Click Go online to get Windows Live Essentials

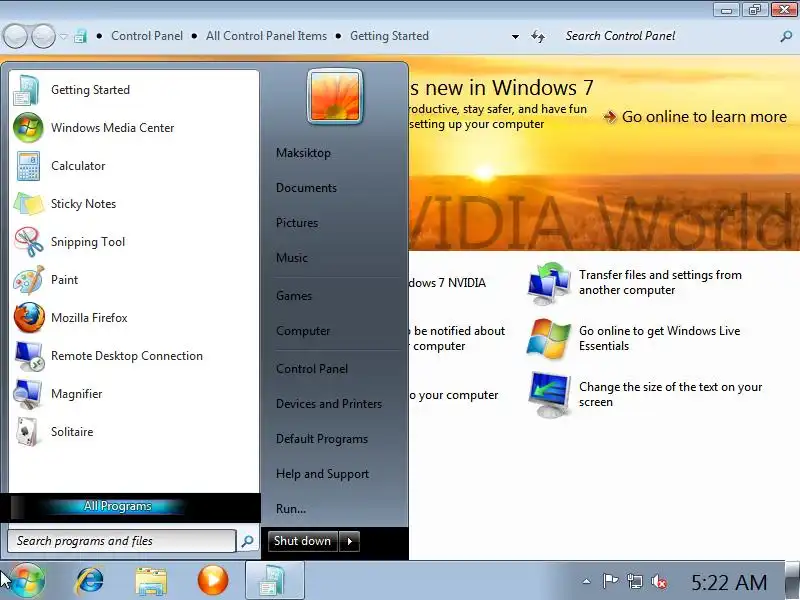(x=660, y=338)
